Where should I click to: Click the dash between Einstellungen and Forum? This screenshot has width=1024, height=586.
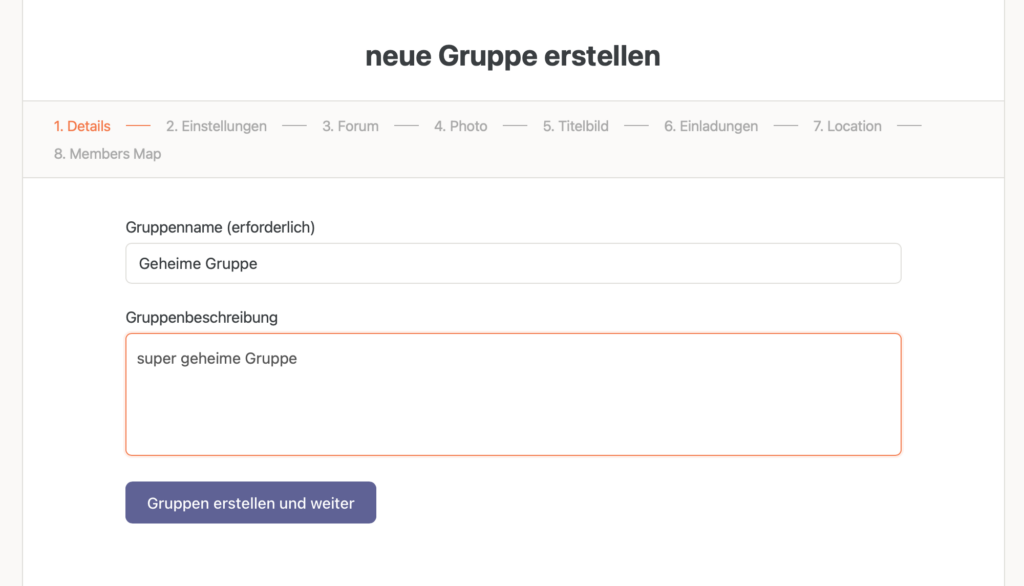(294, 126)
